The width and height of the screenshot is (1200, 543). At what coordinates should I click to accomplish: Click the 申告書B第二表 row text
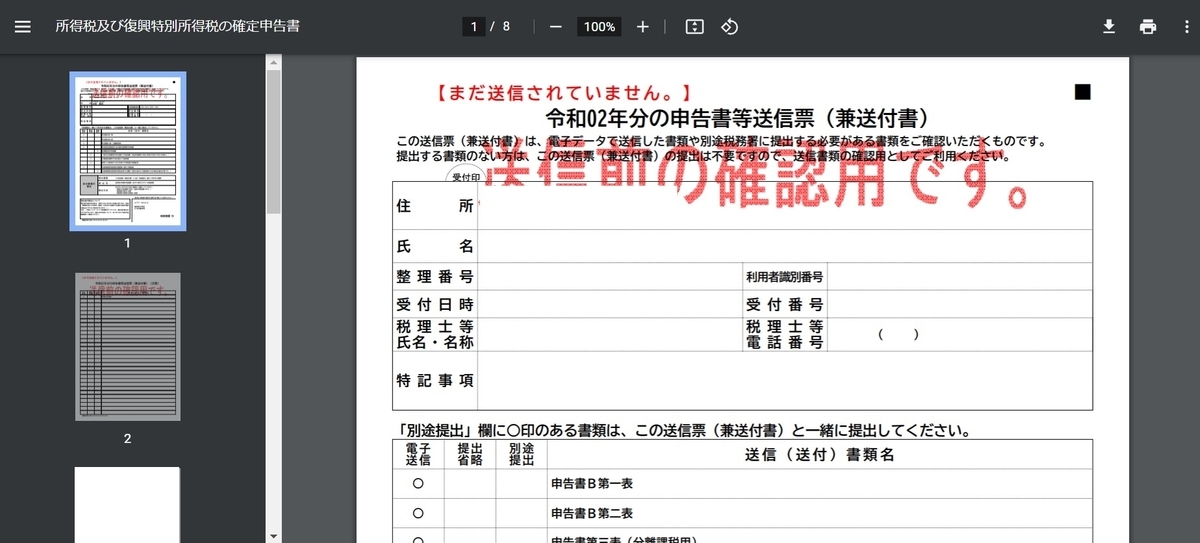coord(592,513)
